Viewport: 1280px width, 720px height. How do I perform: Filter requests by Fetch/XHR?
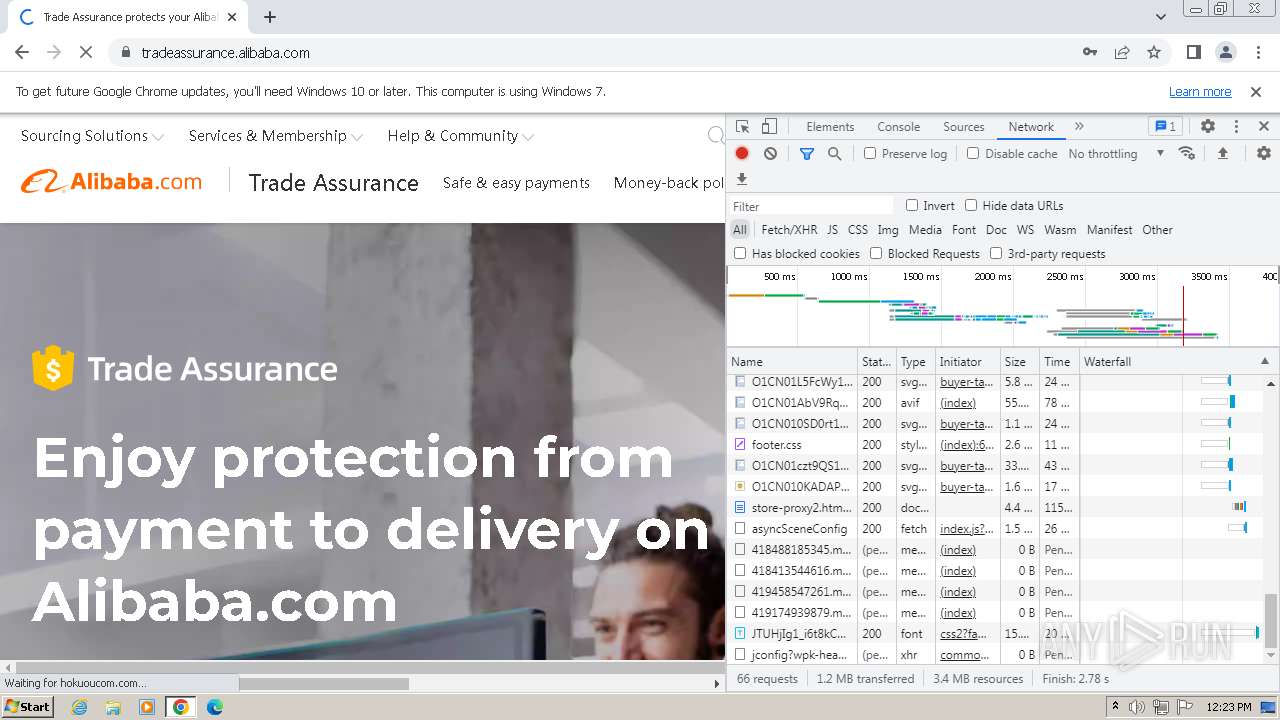click(789, 229)
